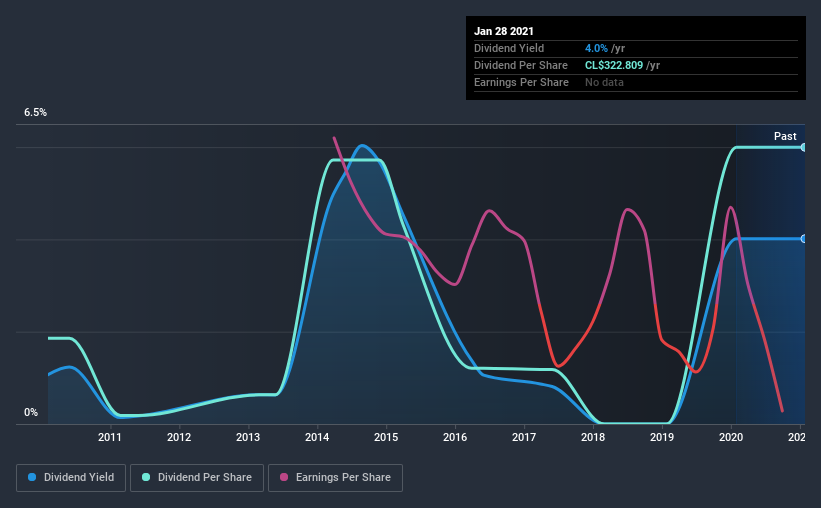Screen dimensions: 821x508
Task: Click the 2012 x-axis label
Action: [x=179, y=437]
